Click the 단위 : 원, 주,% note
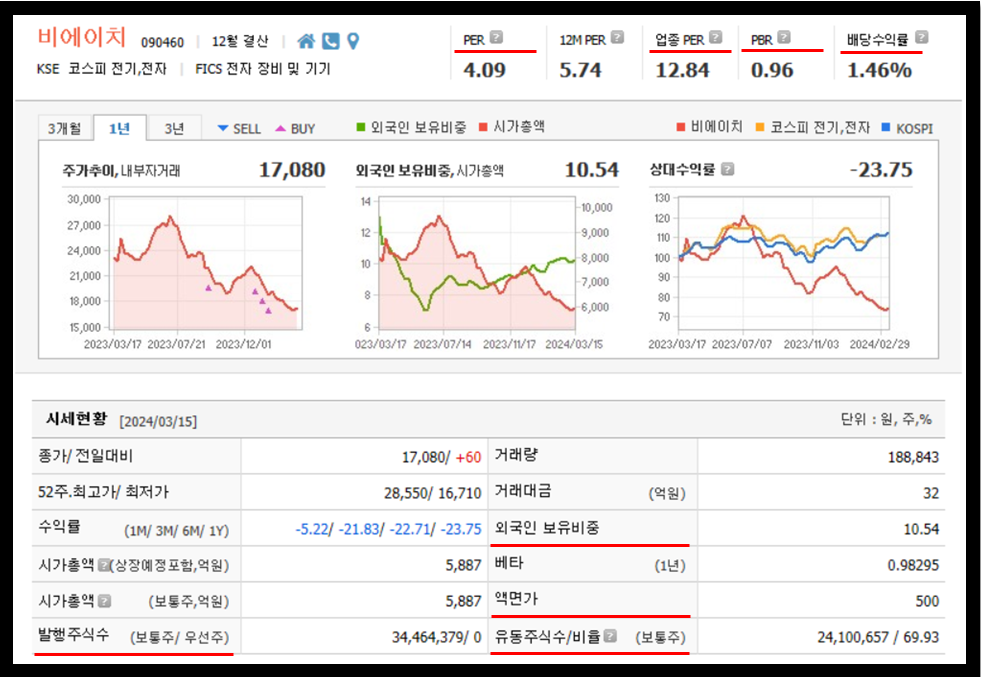981x677 pixels. click(886, 419)
